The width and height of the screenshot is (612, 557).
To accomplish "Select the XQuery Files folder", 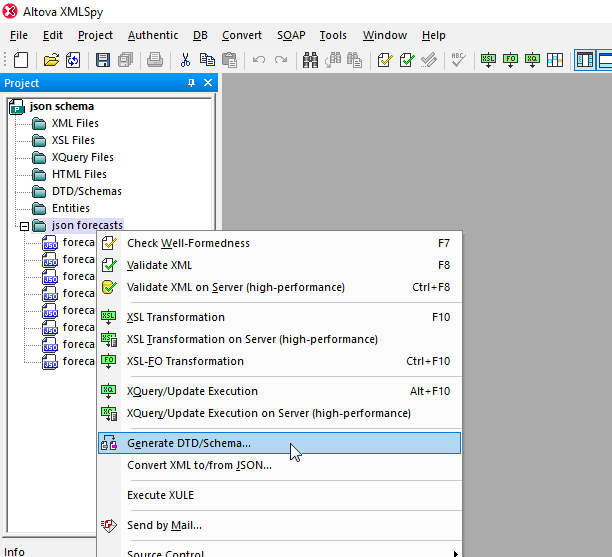I will [82, 157].
